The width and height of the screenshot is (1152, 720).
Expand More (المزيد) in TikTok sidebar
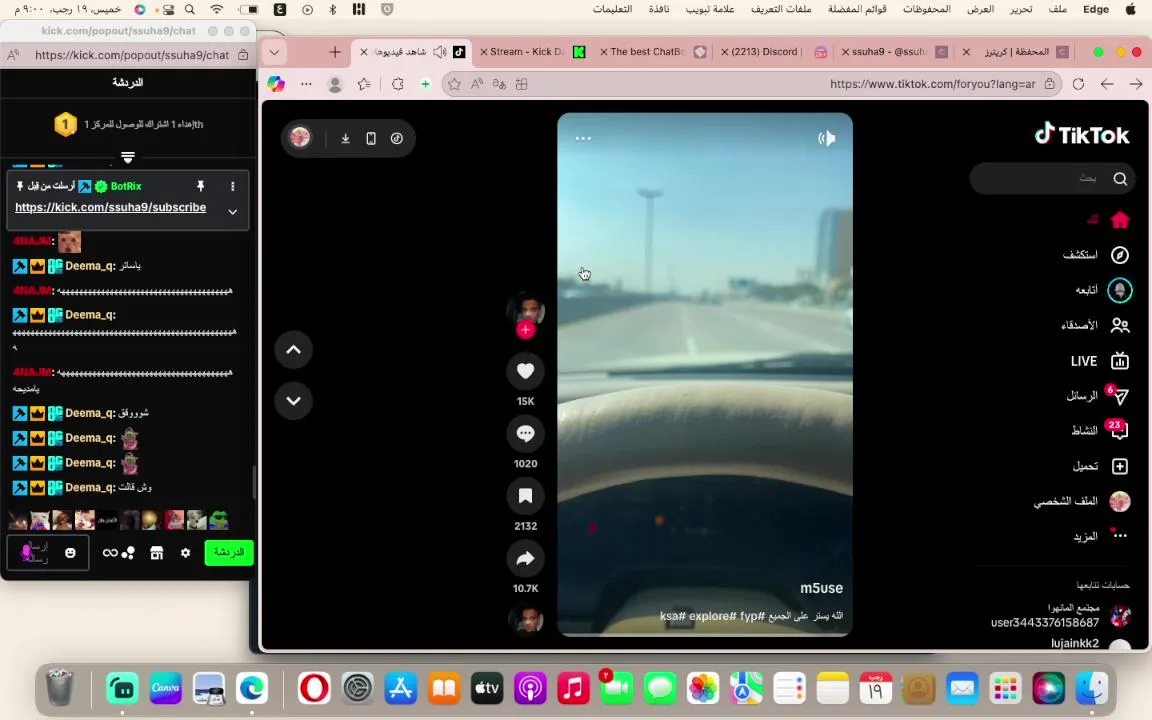[1100, 536]
